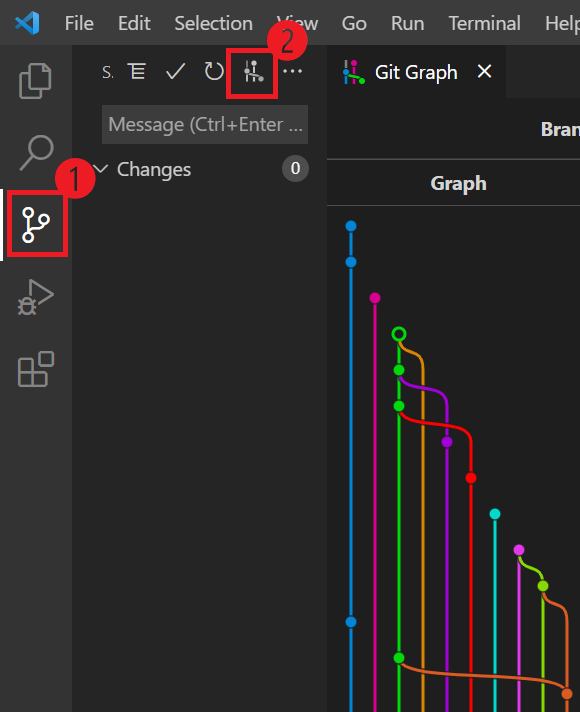Close the Git Graph tab

click(x=485, y=71)
